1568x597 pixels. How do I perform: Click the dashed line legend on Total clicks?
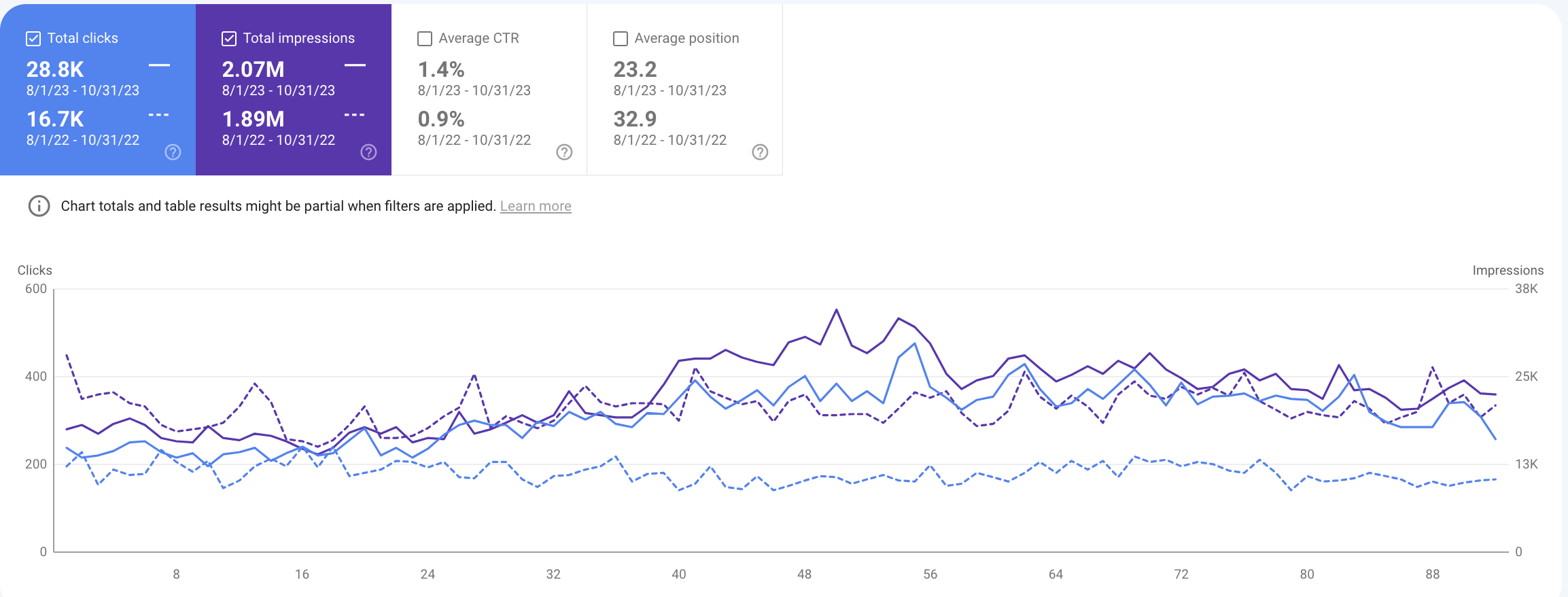click(160, 115)
